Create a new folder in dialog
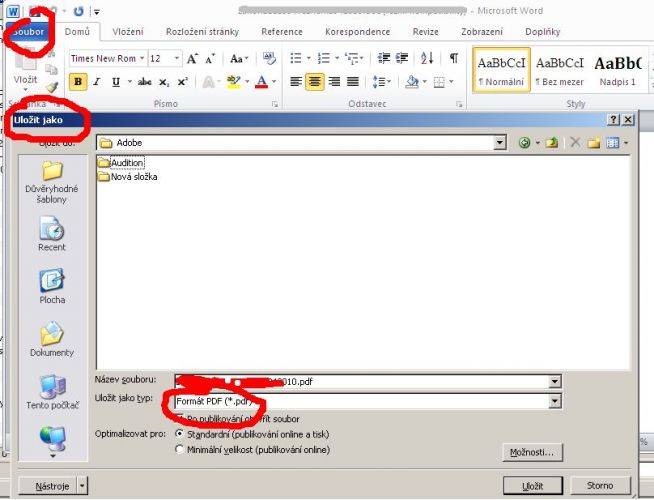The height and width of the screenshot is (500, 654). (594, 143)
